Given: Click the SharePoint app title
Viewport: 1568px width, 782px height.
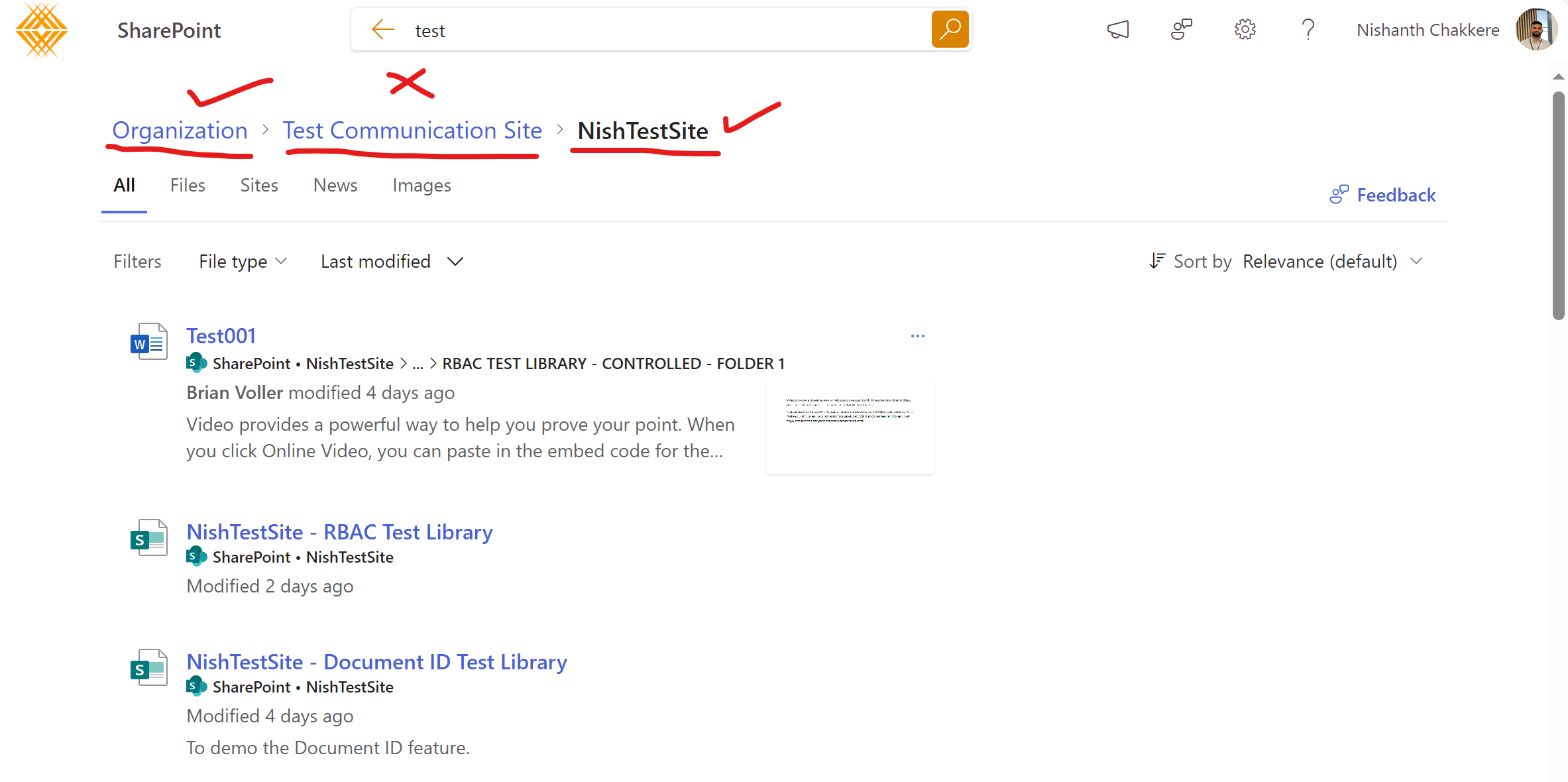Looking at the screenshot, I should point(169,30).
